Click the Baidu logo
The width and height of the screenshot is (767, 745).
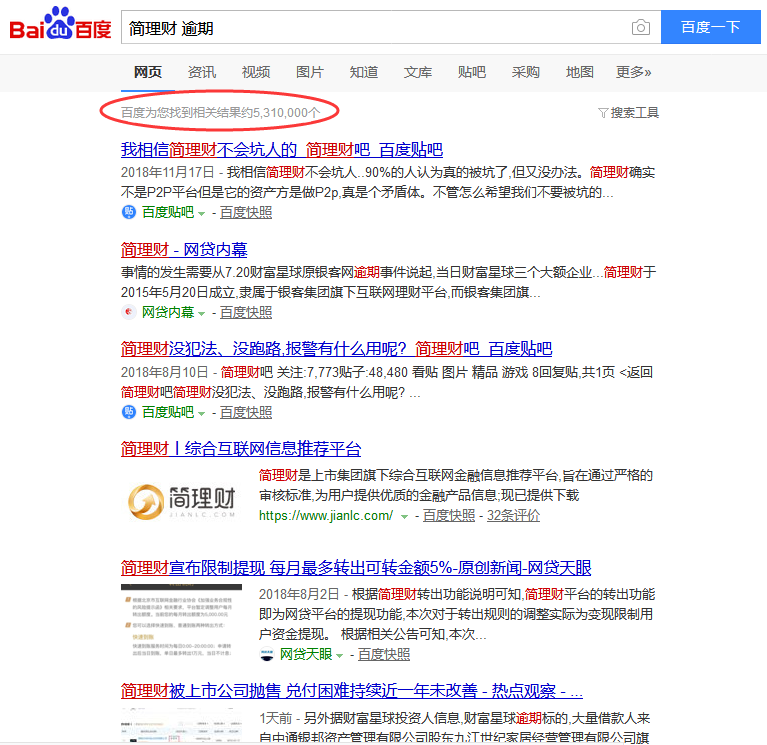[60, 24]
